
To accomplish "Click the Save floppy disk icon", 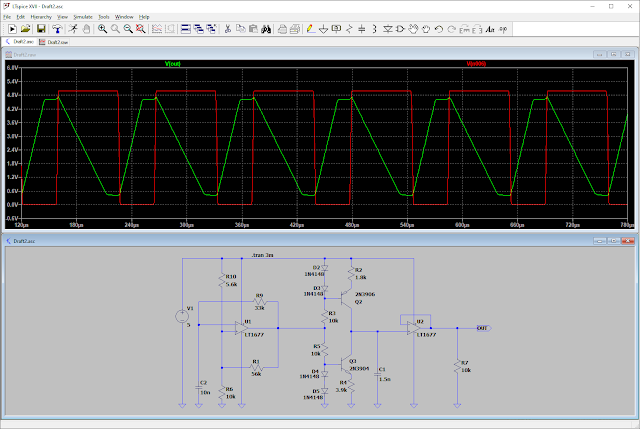I will pyautogui.click(x=41, y=29).
